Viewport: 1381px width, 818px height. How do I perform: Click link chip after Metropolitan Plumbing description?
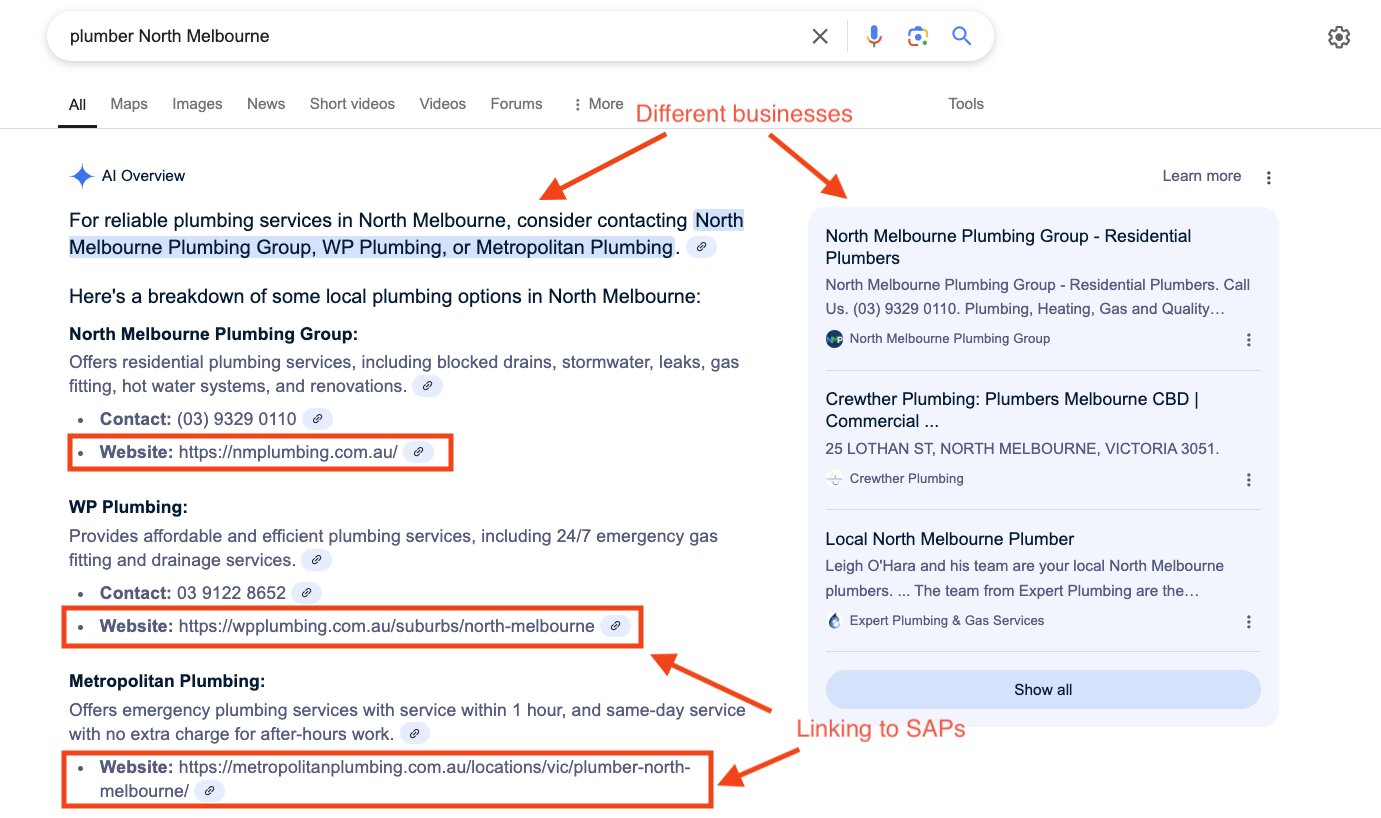tap(415, 734)
